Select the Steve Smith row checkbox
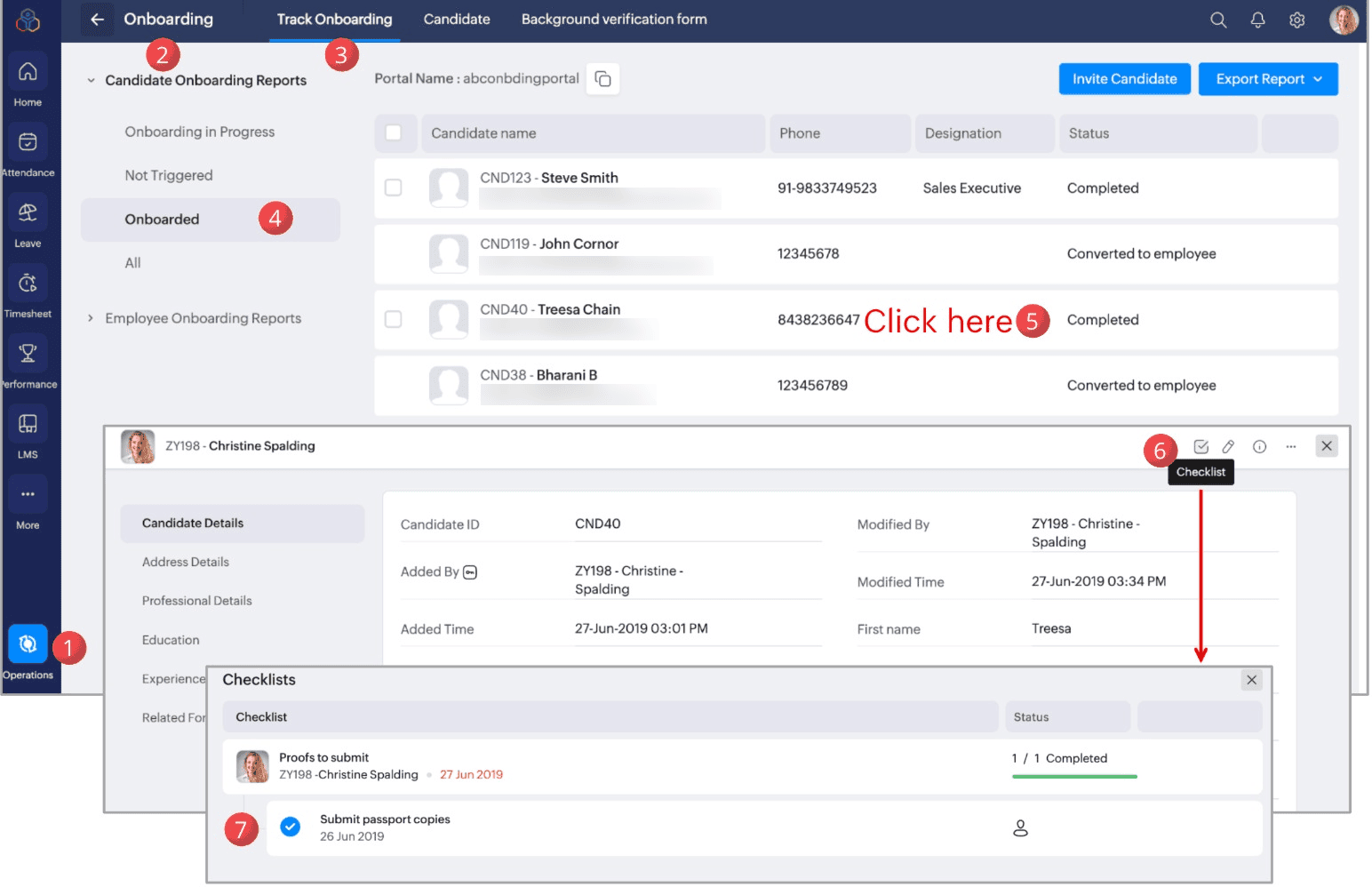Screen dimensions: 1372x887 [x=393, y=188]
